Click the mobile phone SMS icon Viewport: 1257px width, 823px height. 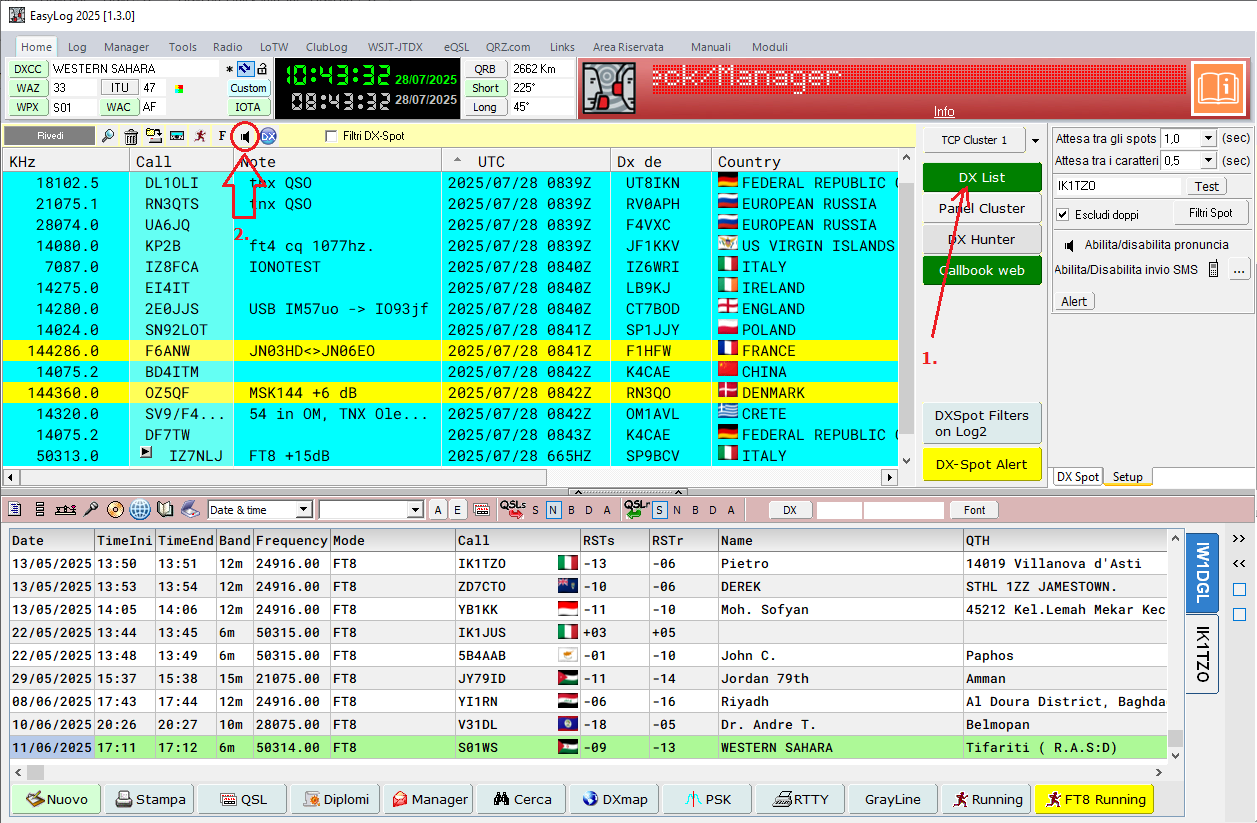(x=1214, y=269)
